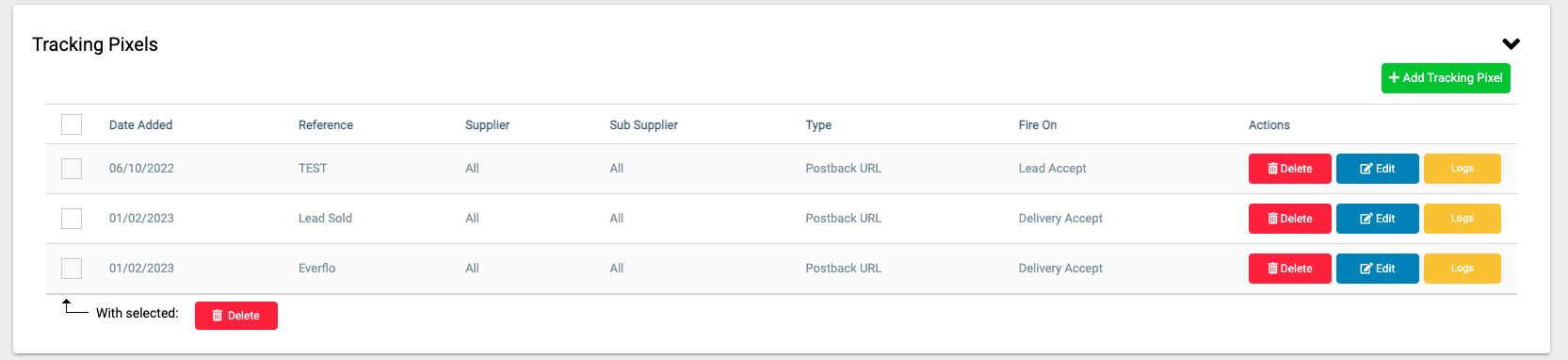Check the box for Everflo row

tap(72, 269)
